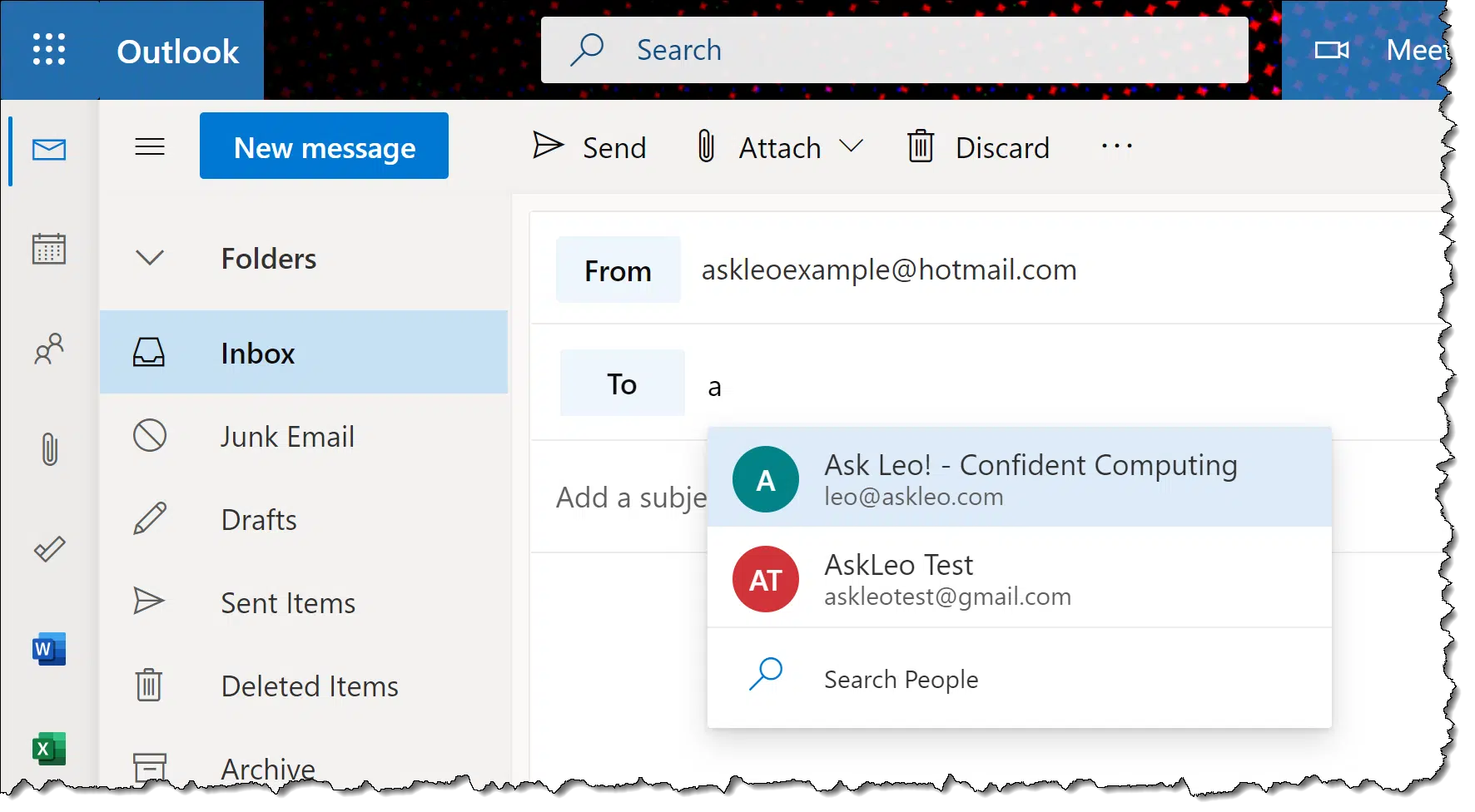The image size is (1475, 812).
Task: Choose Ask Leo! - Confident Computing suggestion
Action: click(x=1020, y=478)
